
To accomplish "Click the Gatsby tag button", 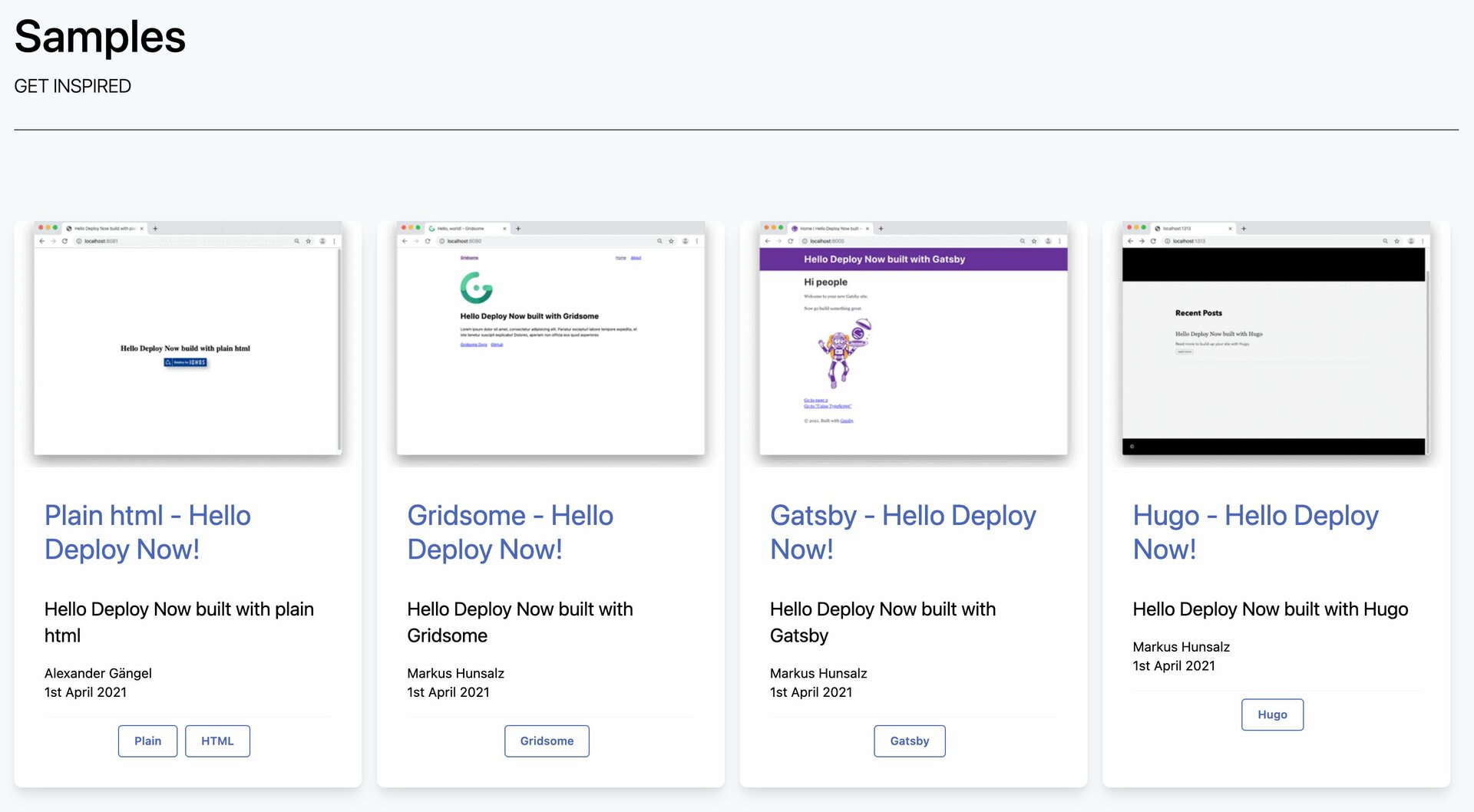I will tap(909, 741).
